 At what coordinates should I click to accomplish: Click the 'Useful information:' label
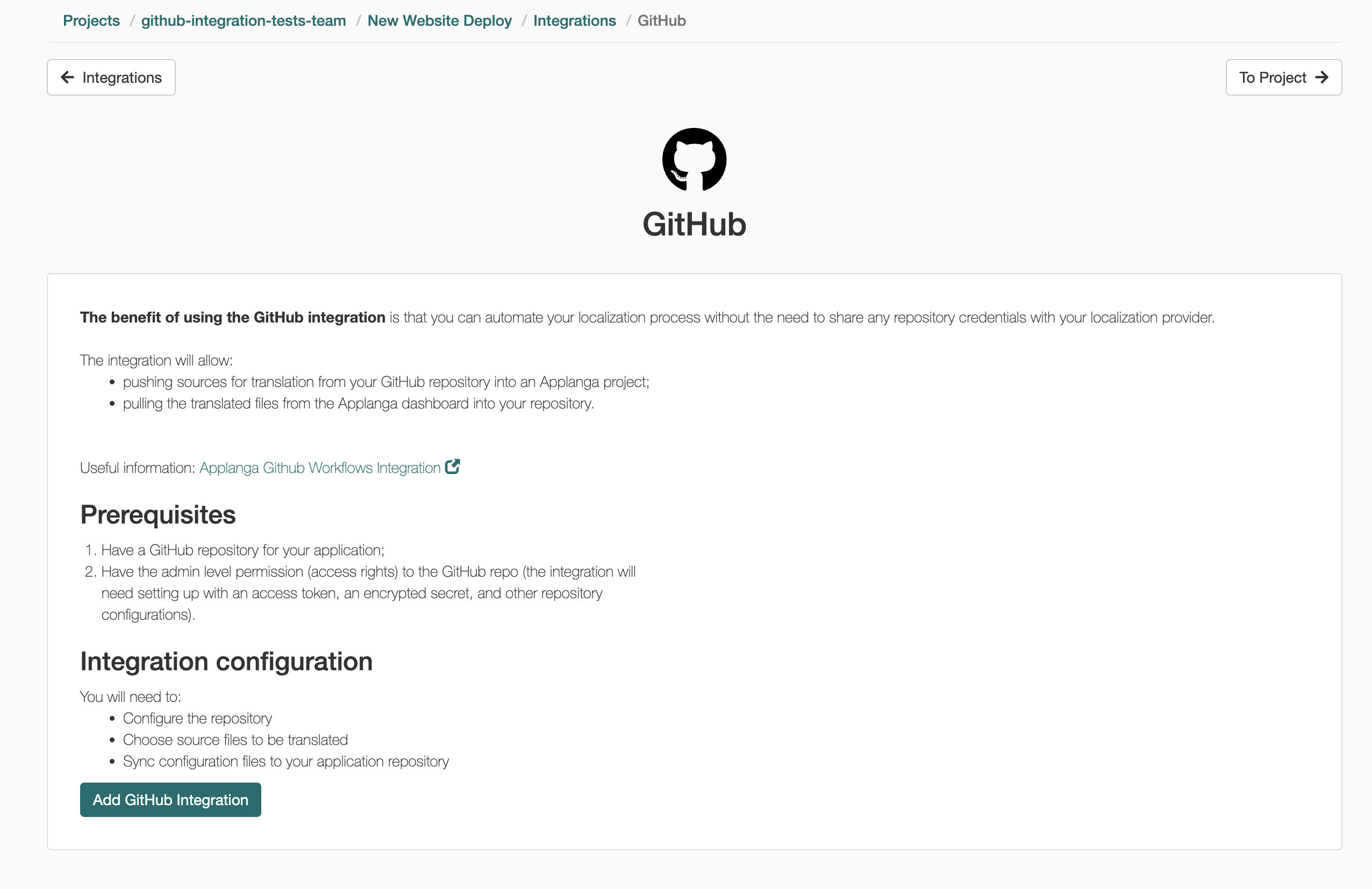[138, 468]
